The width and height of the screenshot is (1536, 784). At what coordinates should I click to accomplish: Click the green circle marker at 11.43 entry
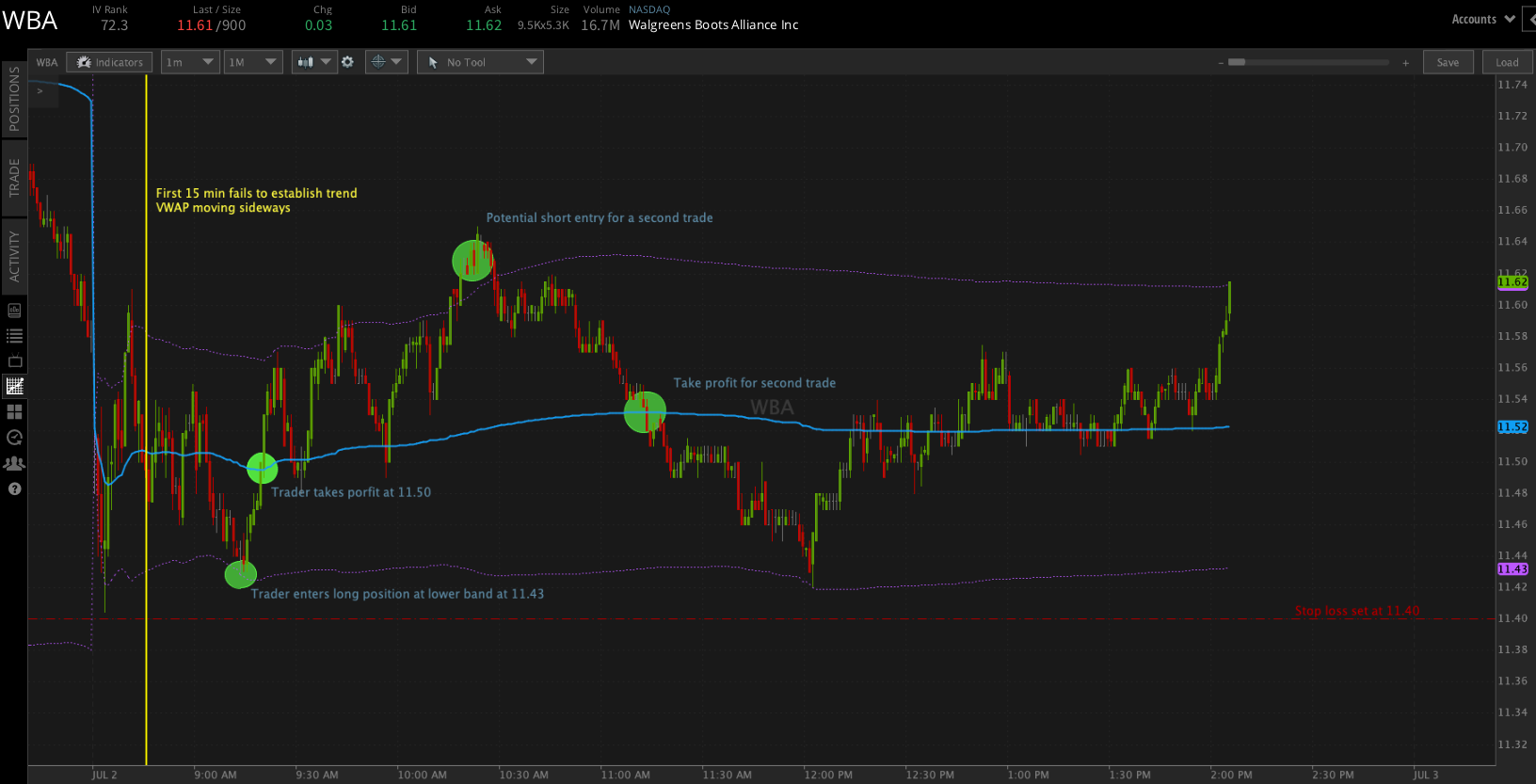click(241, 574)
